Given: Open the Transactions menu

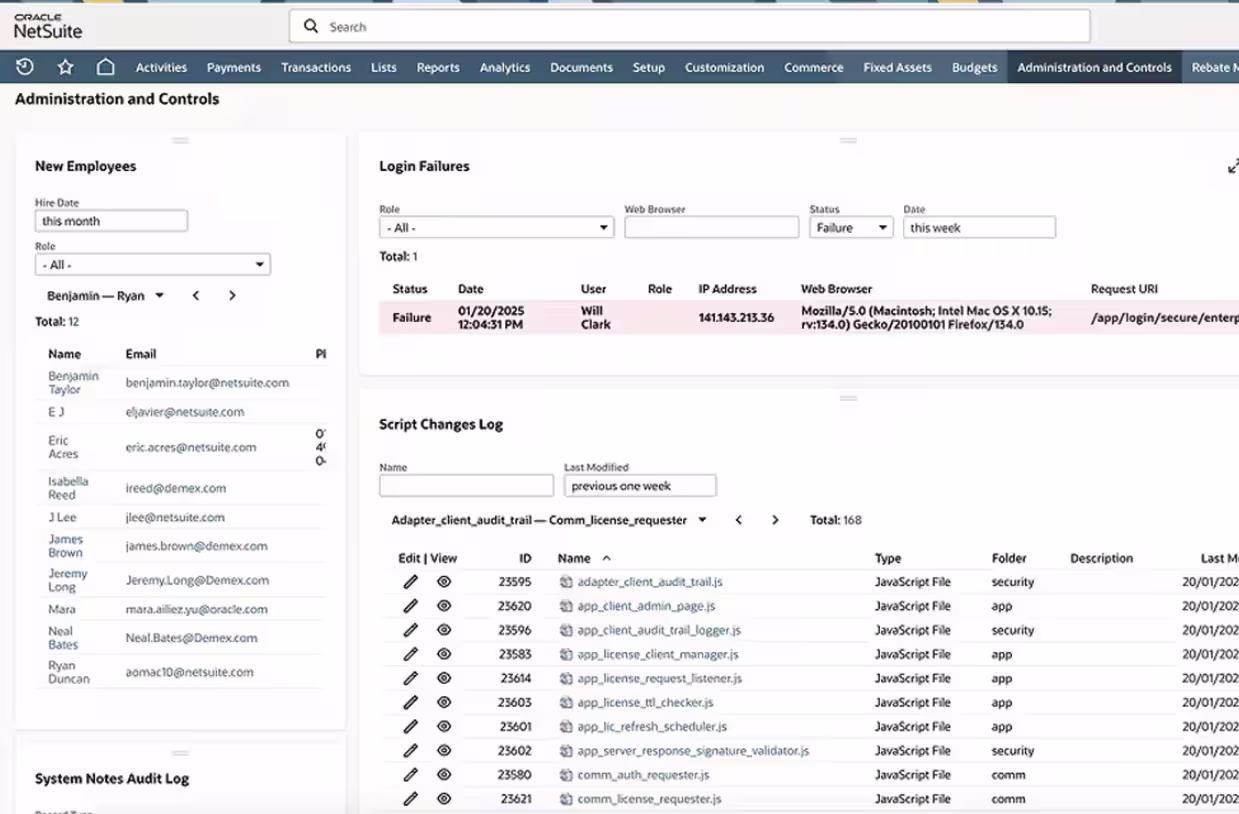Looking at the screenshot, I should coord(316,67).
